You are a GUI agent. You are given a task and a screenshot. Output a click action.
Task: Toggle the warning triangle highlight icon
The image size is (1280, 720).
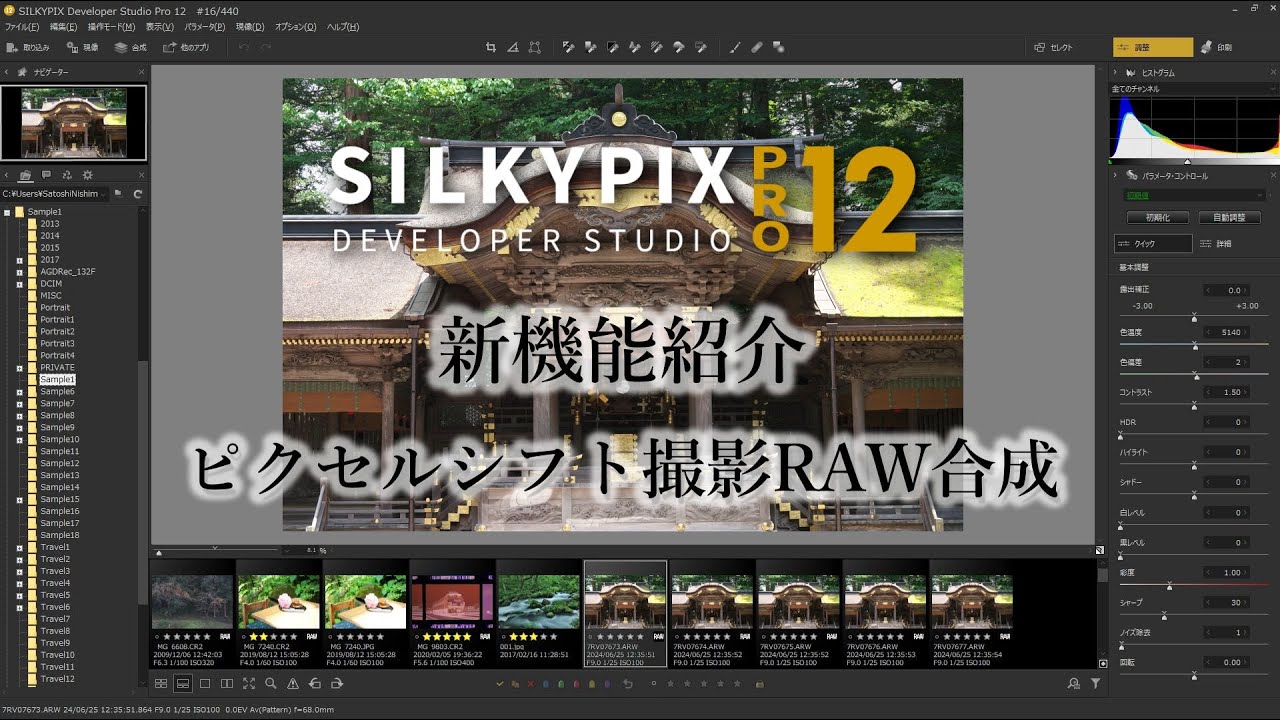tap(293, 684)
